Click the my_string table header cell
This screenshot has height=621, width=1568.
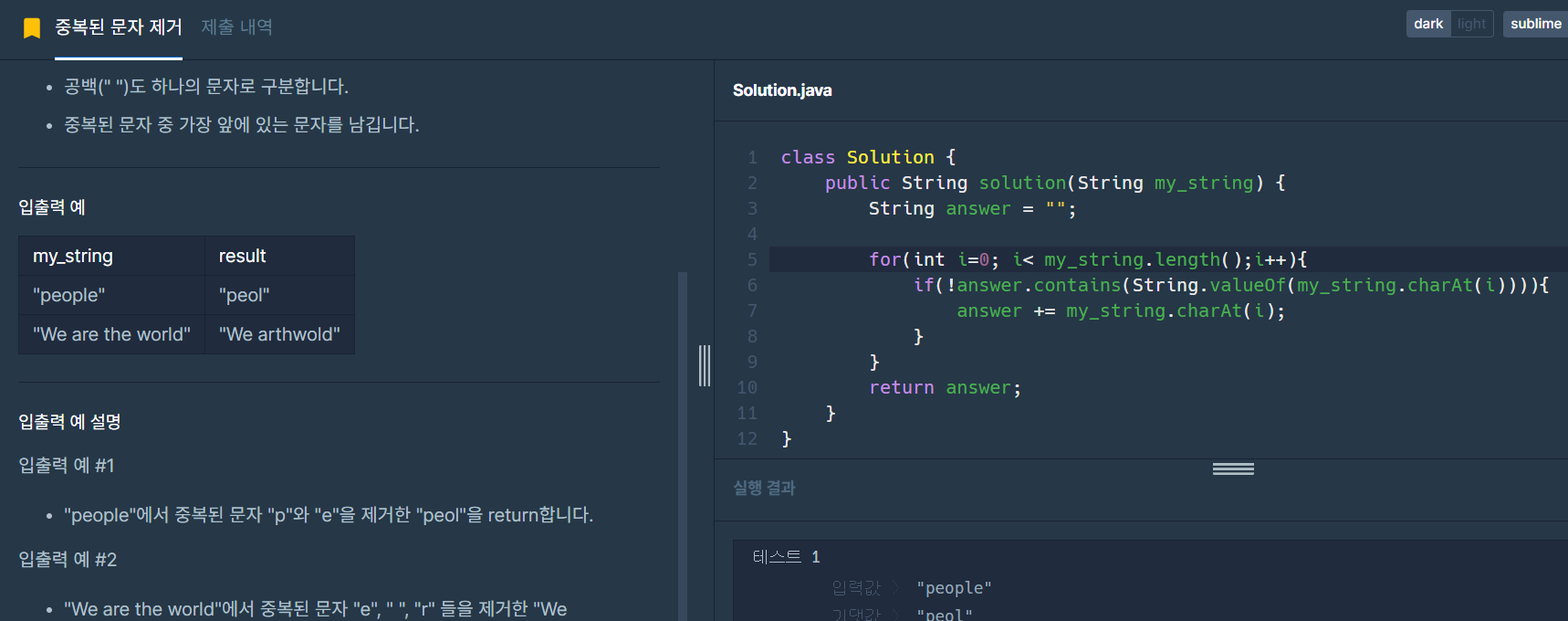[x=111, y=256]
